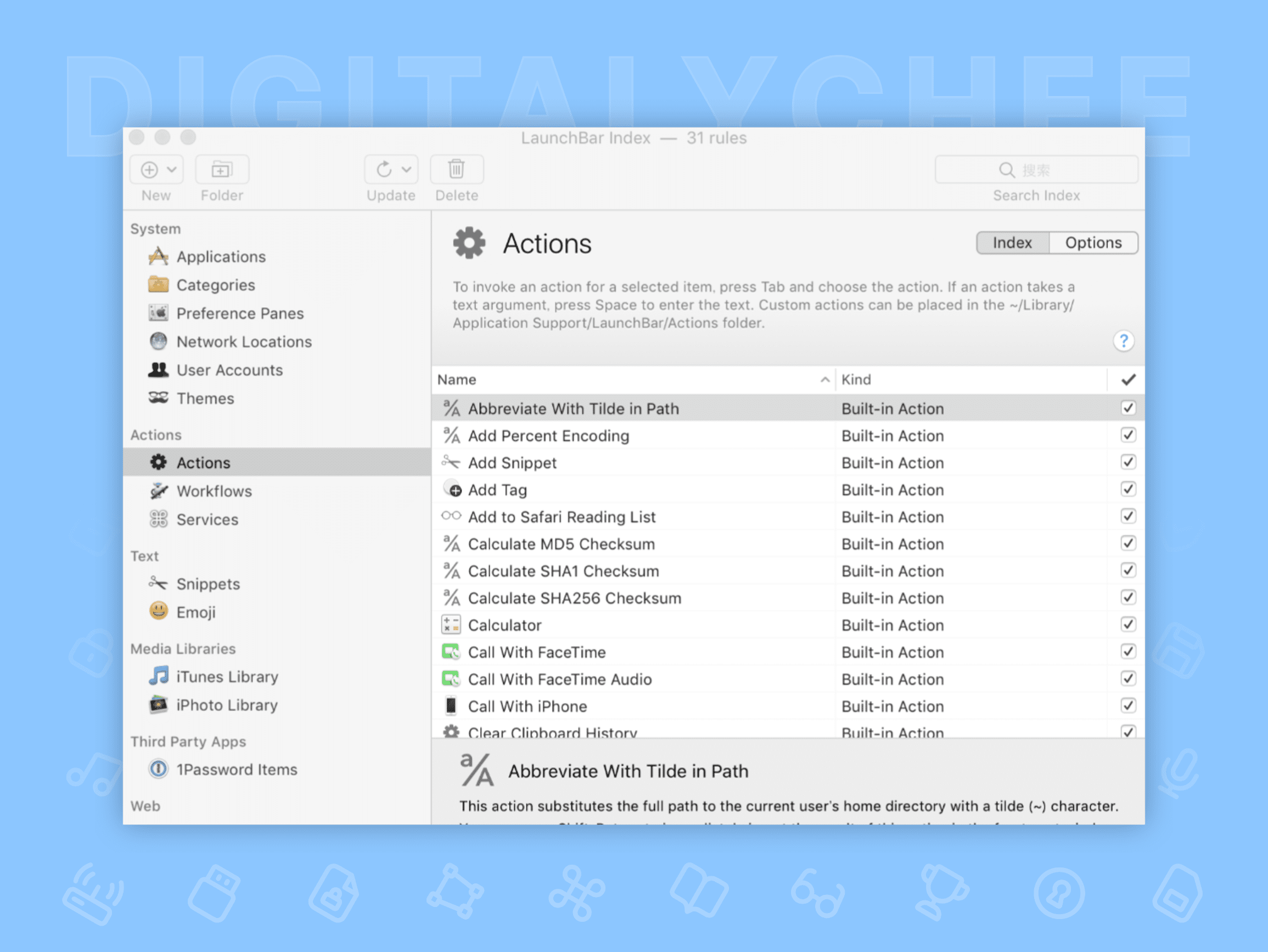Click the Delete toolbar button
This screenshot has width=1268, height=952.
point(456,169)
